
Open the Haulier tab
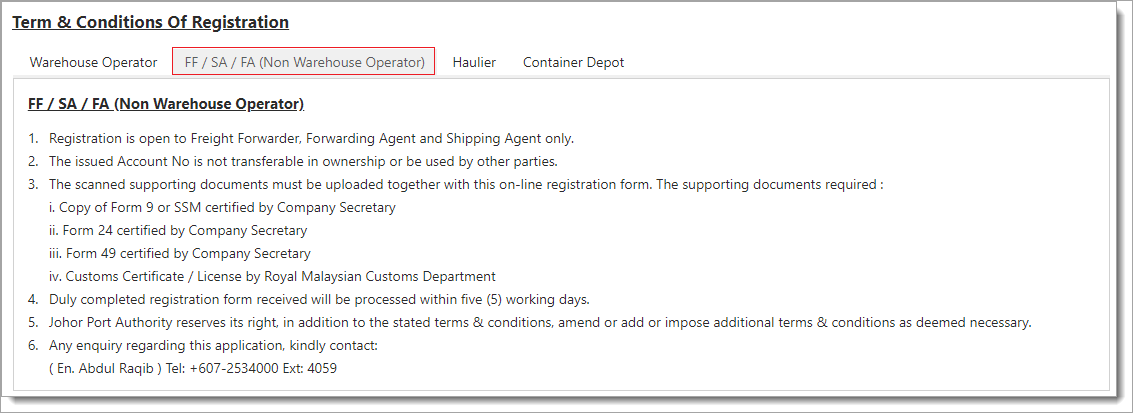474,62
